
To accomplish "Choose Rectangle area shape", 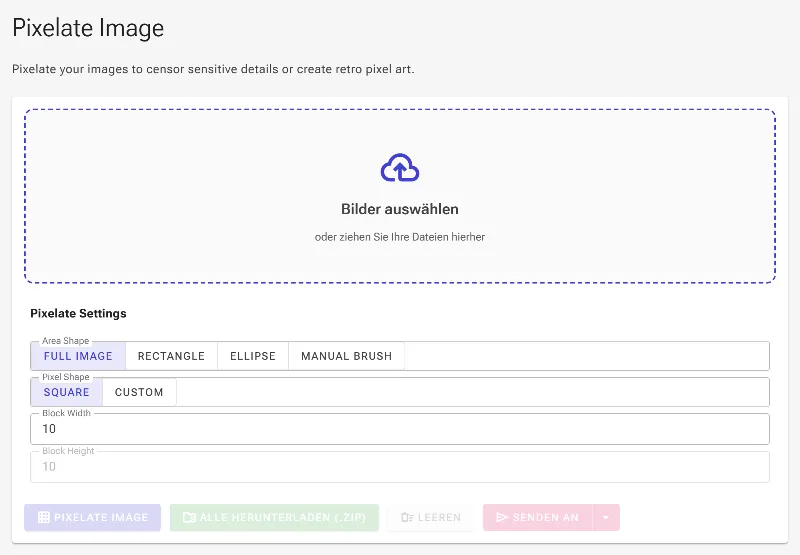I will coord(171,356).
